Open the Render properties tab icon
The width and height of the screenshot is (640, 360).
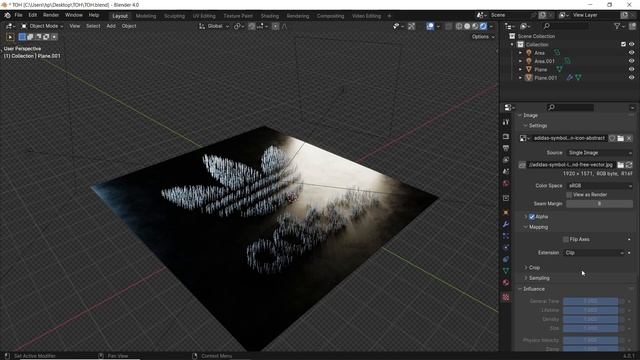(506, 136)
